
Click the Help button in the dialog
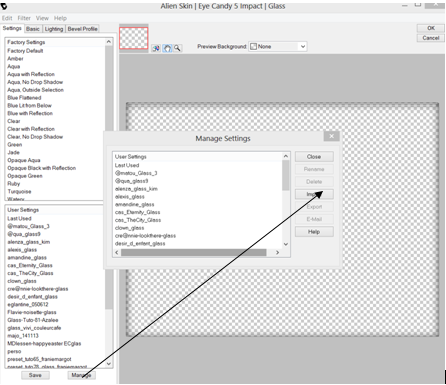pos(314,232)
